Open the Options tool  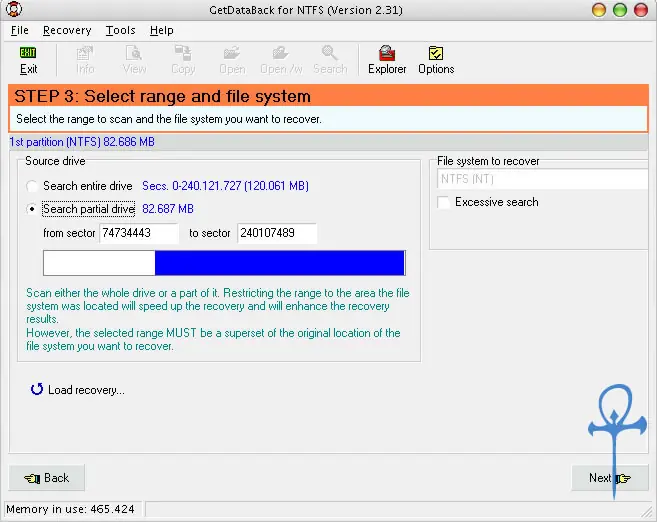tap(436, 61)
